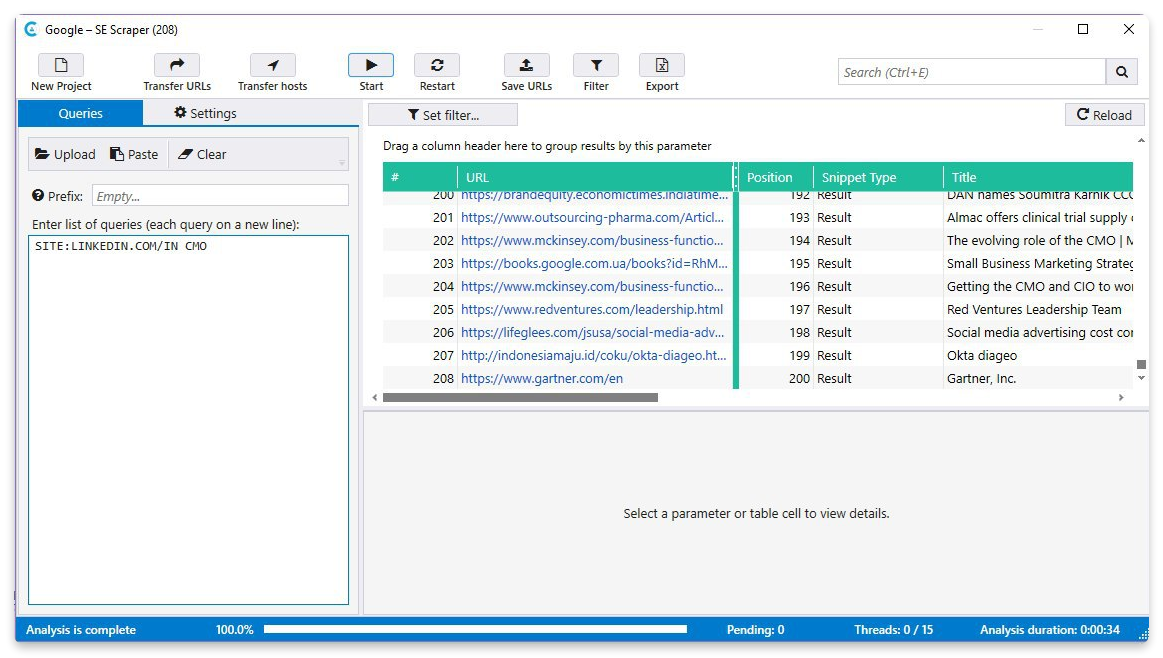Click the 'Pending: 0' status entry
The height and width of the screenshot is (658, 1163).
click(755, 630)
